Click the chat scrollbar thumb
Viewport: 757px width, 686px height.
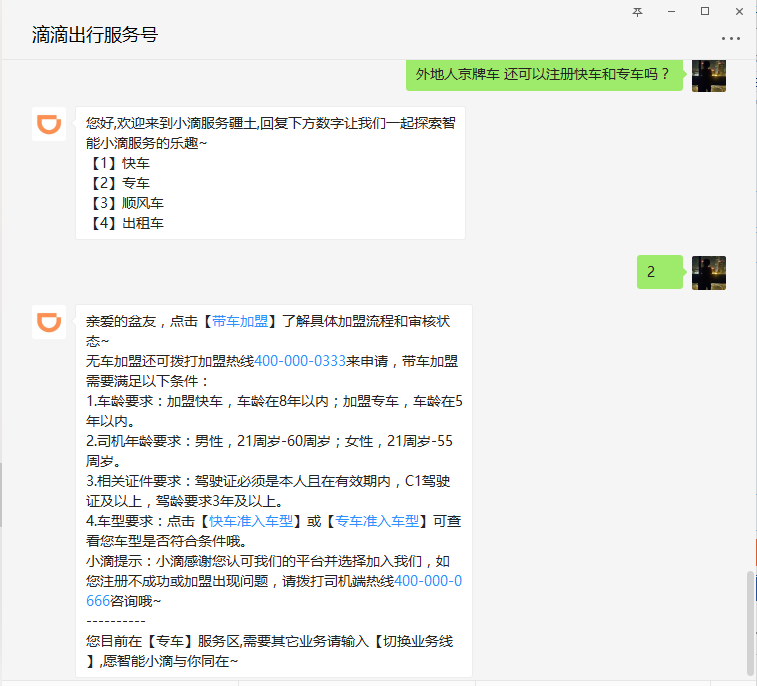click(x=750, y=623)
